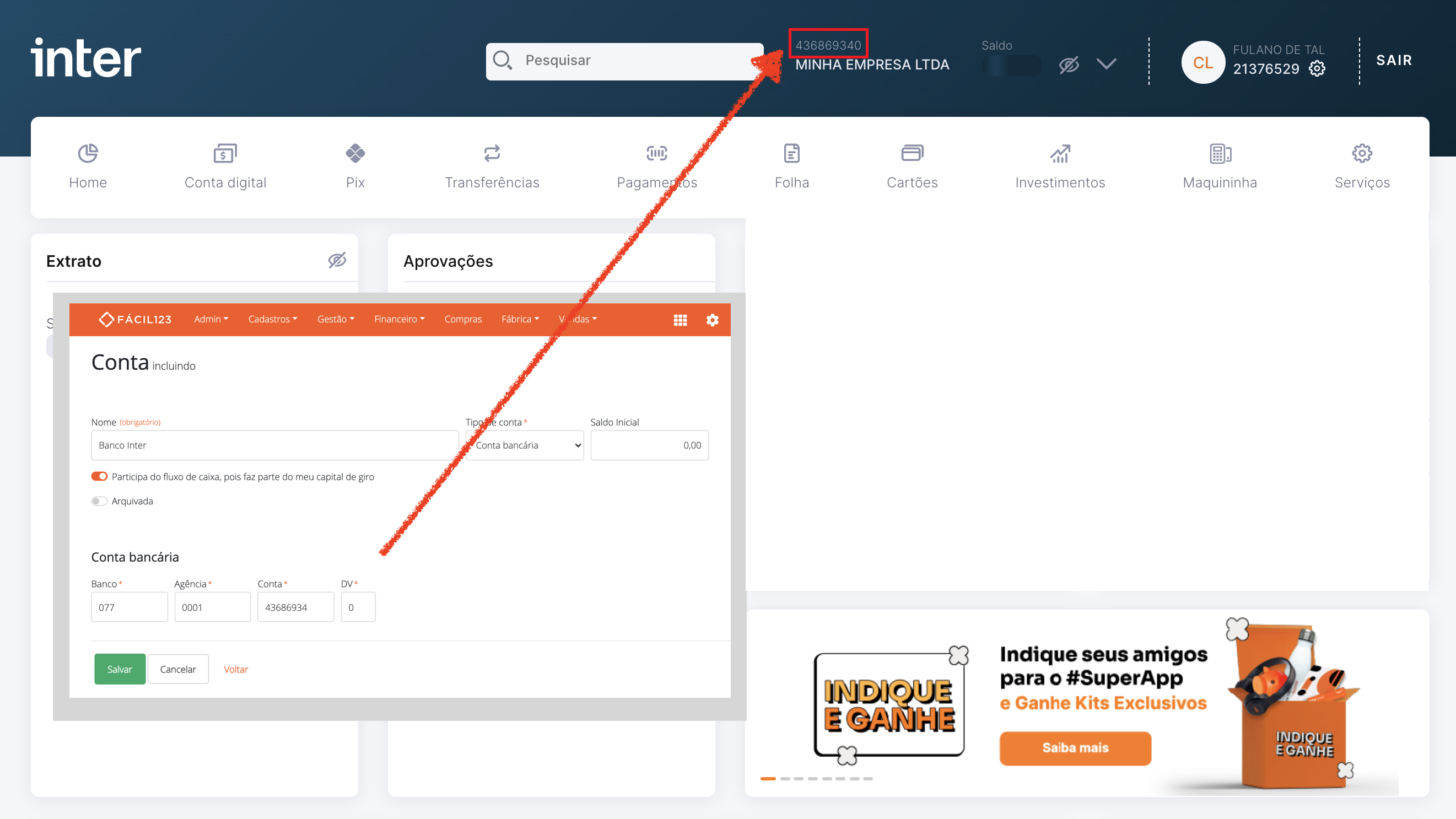Click the Voltar link
The width and height of the screenshot is (1456, 819).
click(236, 669)
